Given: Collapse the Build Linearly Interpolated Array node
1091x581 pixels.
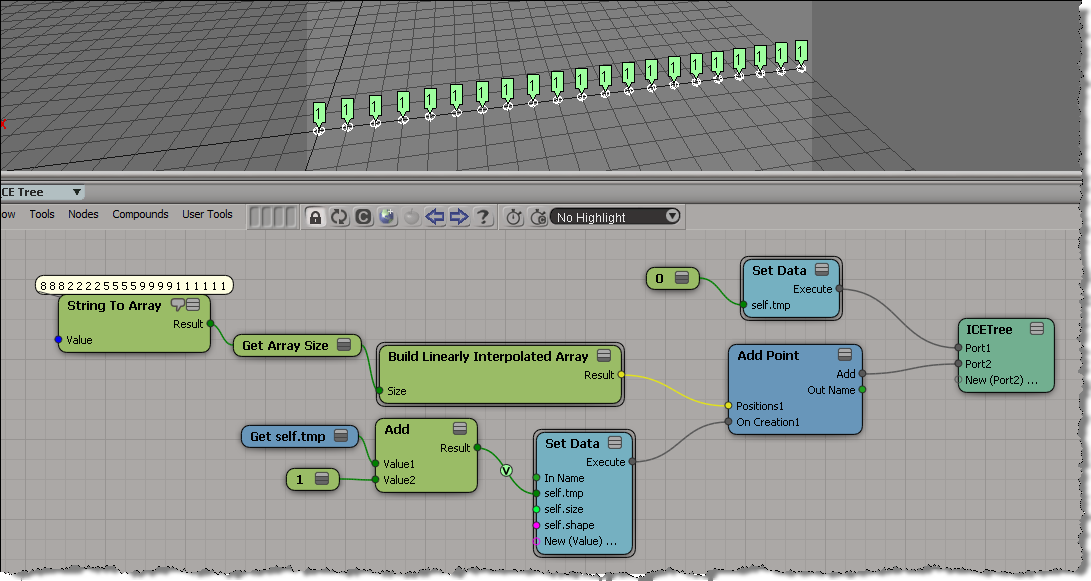Looking at the screenshot, I should [x=604, y=356].
